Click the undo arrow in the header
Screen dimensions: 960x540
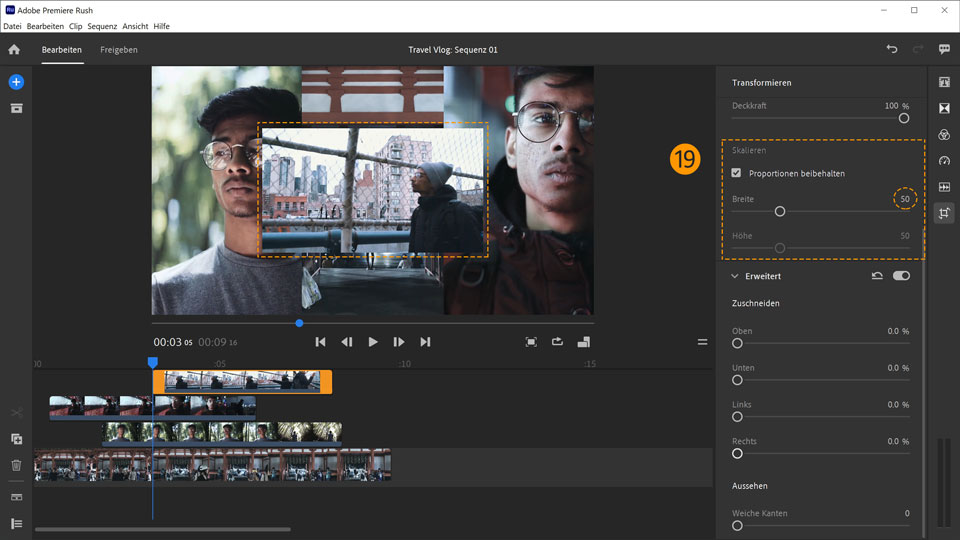(892, 49)
